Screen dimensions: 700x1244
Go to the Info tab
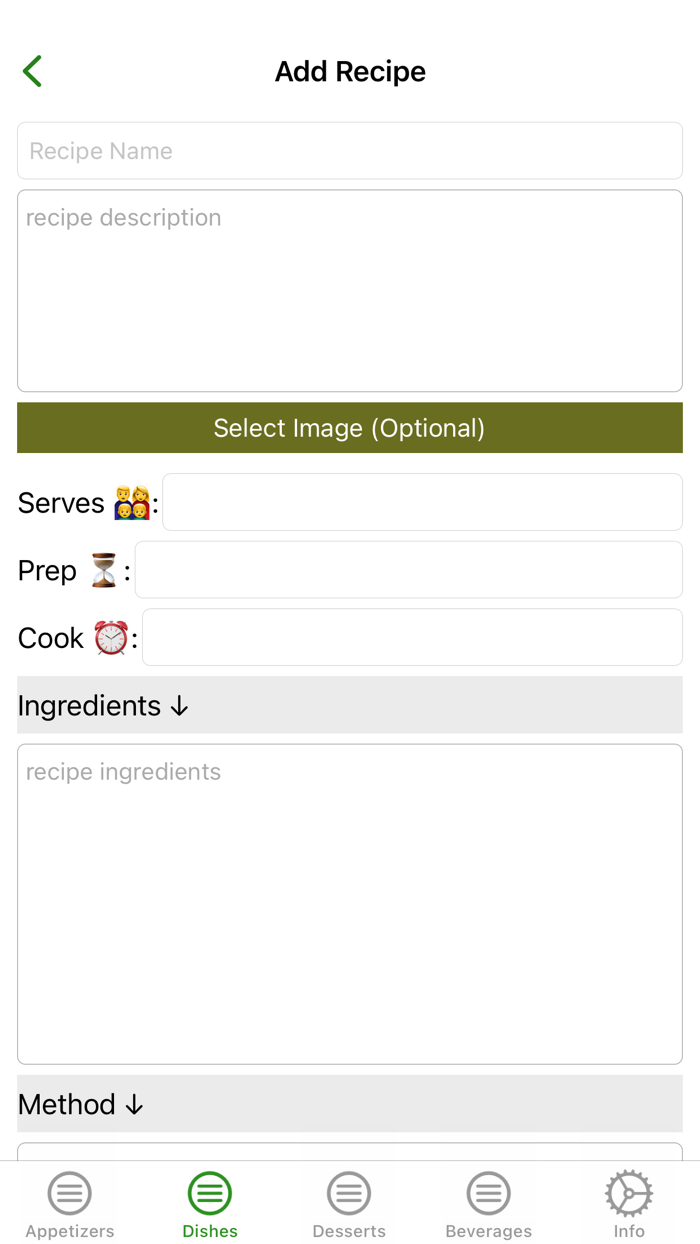(628, 1205)
